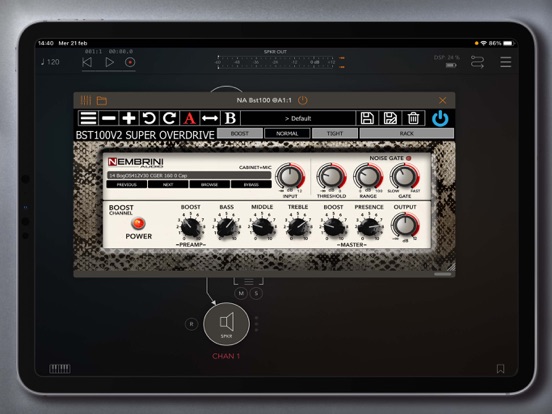Toggle the red POWER lamp

coord(138,223)
